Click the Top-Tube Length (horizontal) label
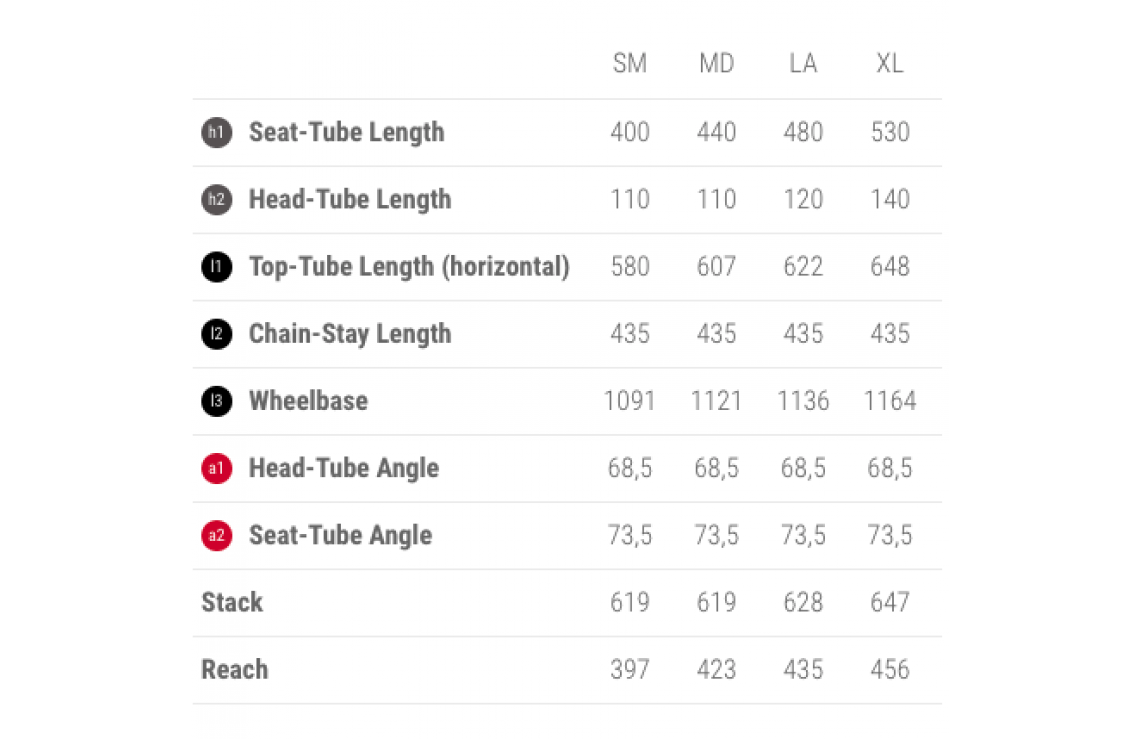The image size is (1140, 739). click(409, 267)
